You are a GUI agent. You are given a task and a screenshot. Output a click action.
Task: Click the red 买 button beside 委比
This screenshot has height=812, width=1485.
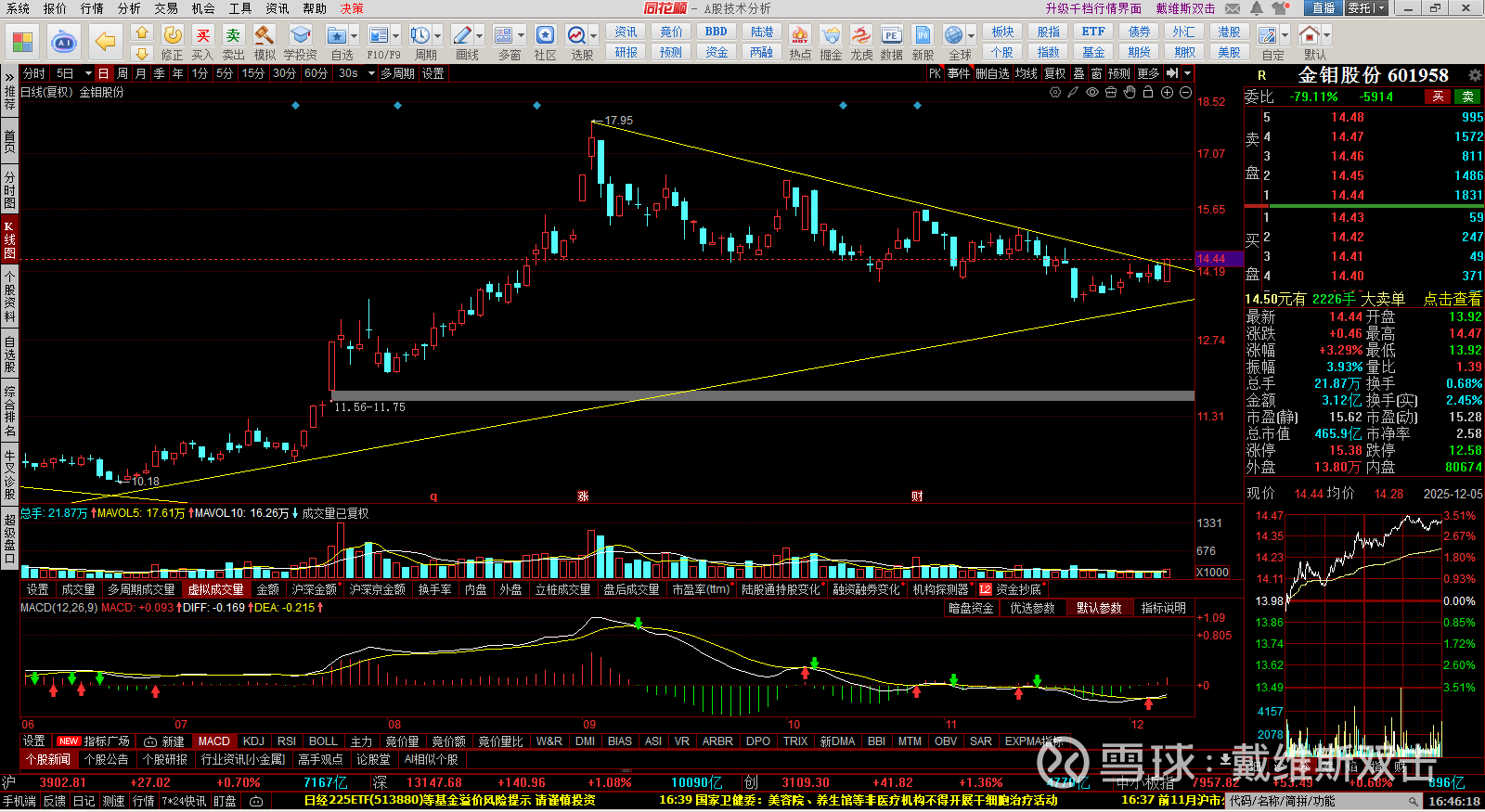coord(1438,97)
